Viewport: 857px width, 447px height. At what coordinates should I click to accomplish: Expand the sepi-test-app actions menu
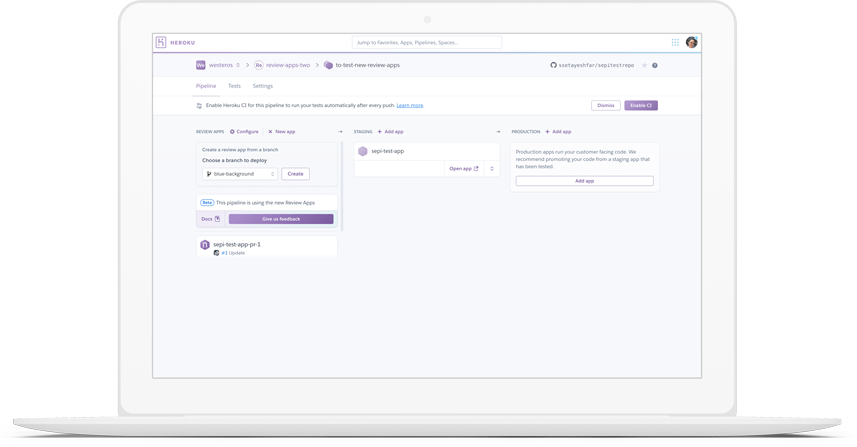point(492,169)
